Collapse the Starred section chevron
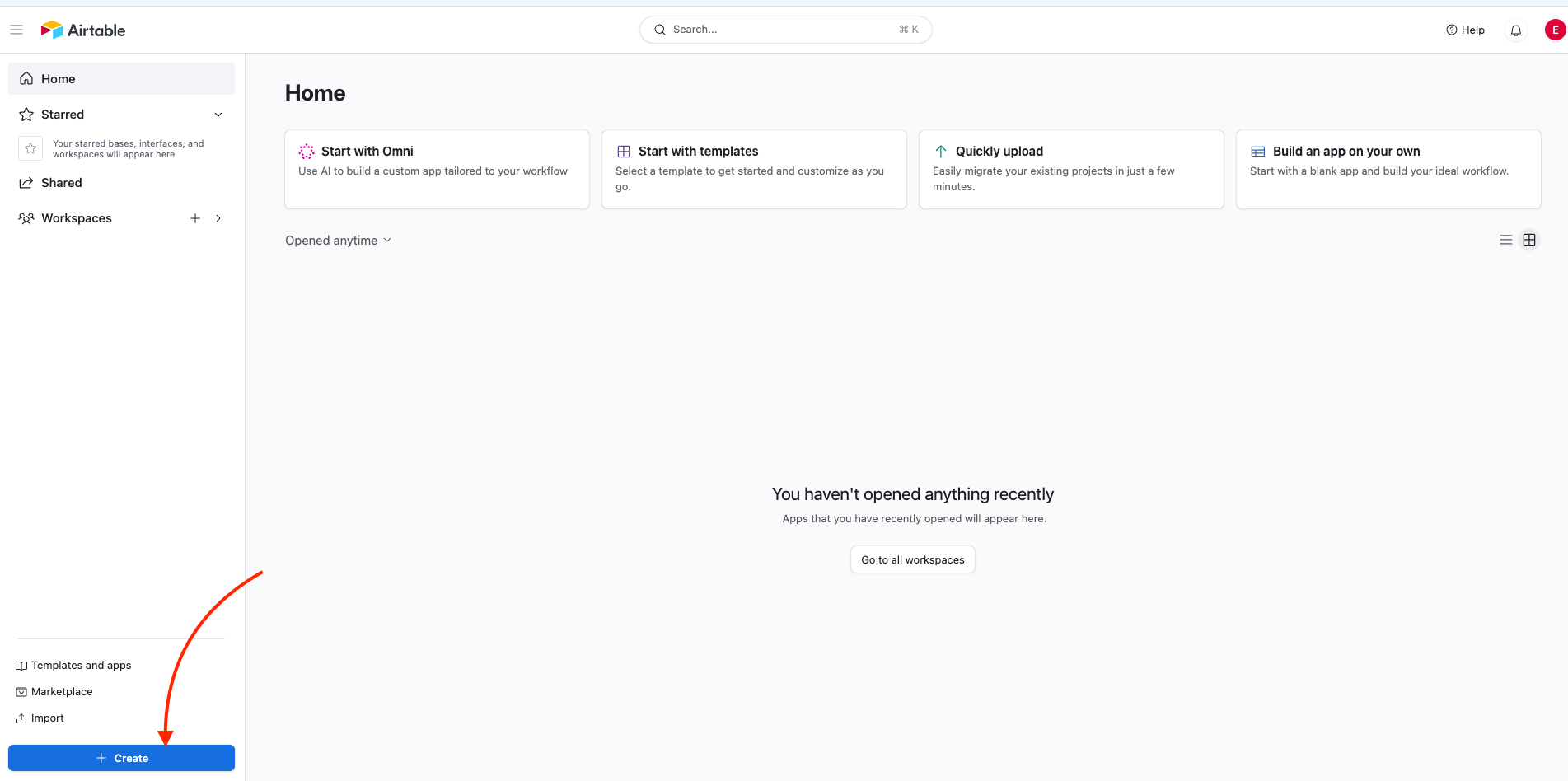Viewport: 1568px width, 781px height. coord(218,115)
